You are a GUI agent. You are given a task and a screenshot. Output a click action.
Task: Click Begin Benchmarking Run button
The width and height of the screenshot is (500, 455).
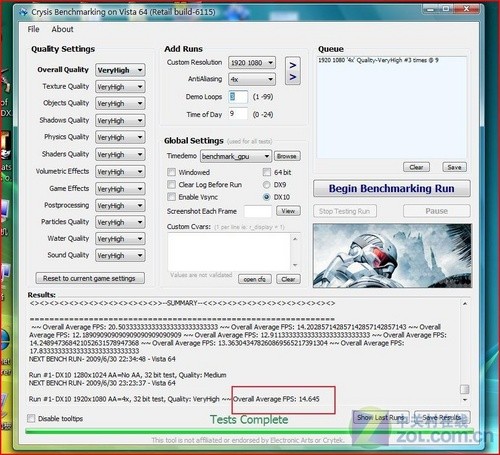[392, 189]
